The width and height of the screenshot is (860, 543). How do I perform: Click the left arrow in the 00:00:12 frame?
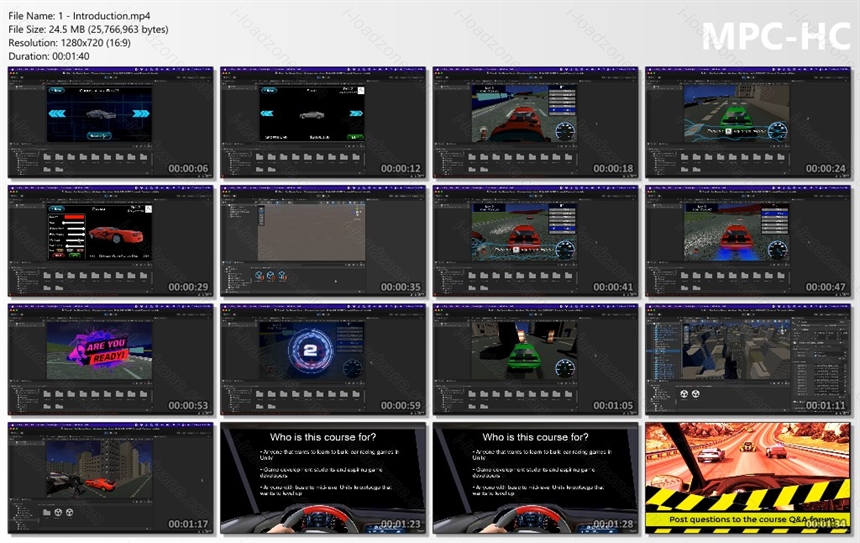coord(267,114)
